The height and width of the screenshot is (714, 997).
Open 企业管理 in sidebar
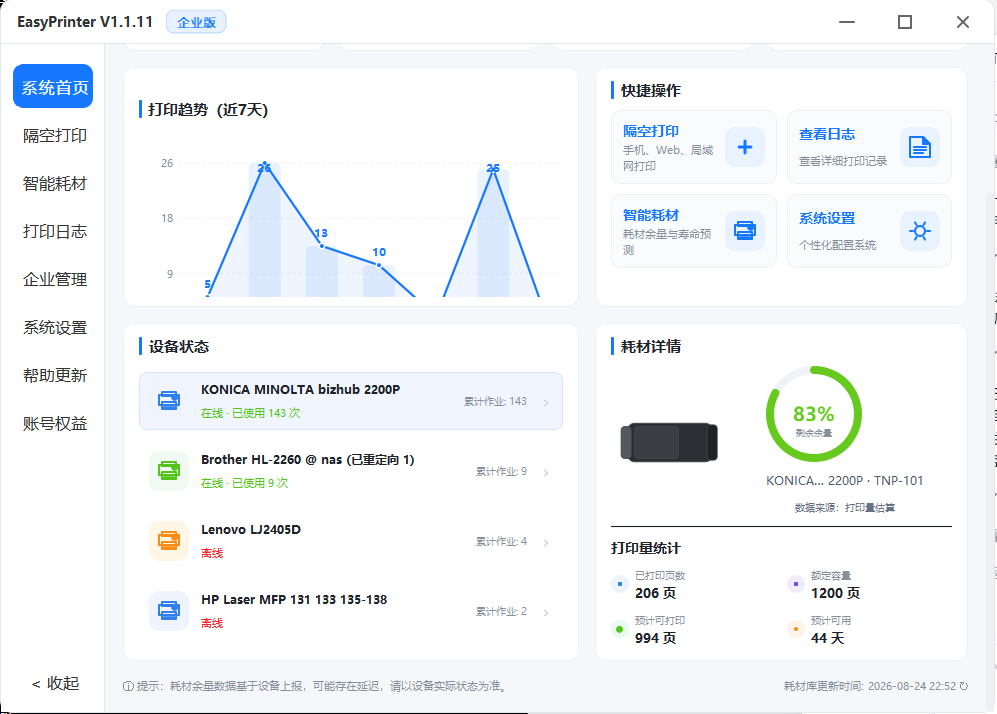point(55,279)
